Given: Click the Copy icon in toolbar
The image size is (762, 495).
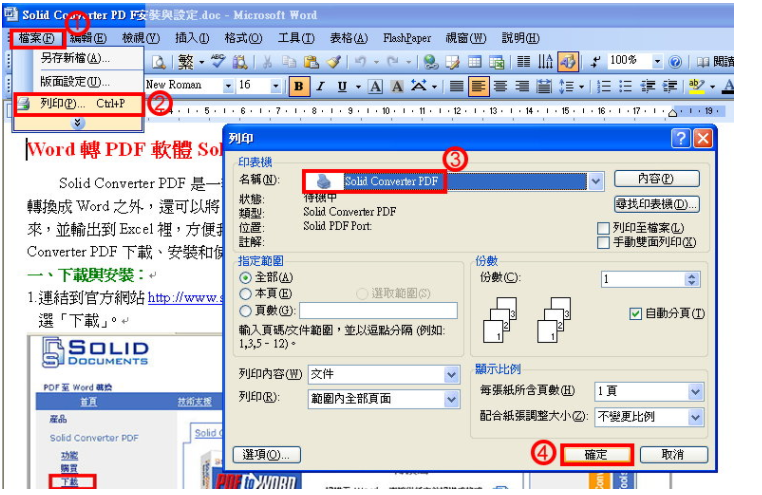Looking at the screenshot, I should click(289, 62).
